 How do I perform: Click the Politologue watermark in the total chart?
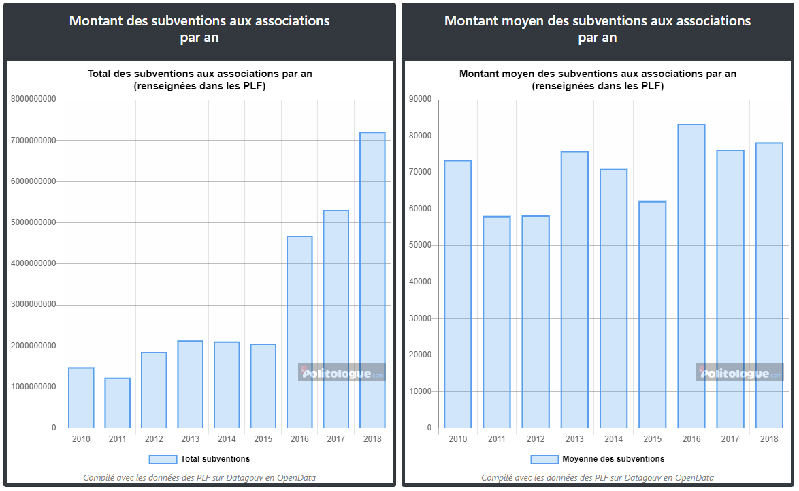coord(341,373)
